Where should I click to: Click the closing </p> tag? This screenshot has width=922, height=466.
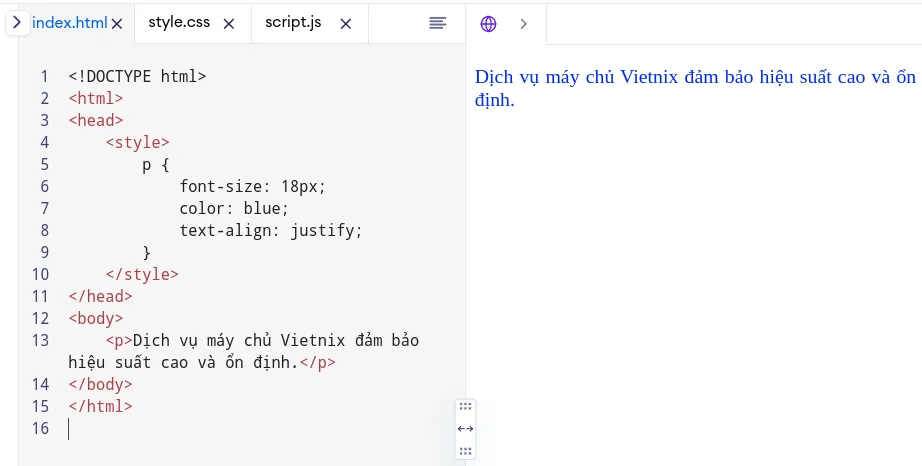point(318,363)
